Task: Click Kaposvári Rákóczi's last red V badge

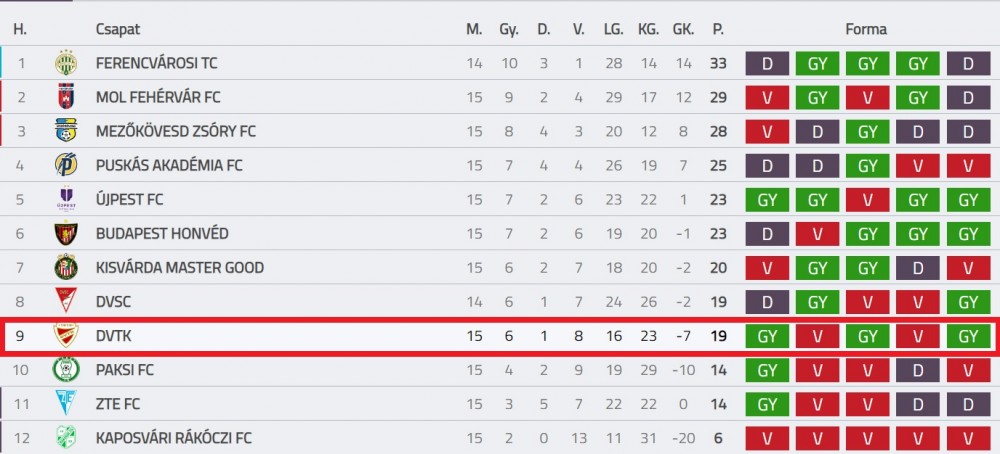Action: point(968,438)
